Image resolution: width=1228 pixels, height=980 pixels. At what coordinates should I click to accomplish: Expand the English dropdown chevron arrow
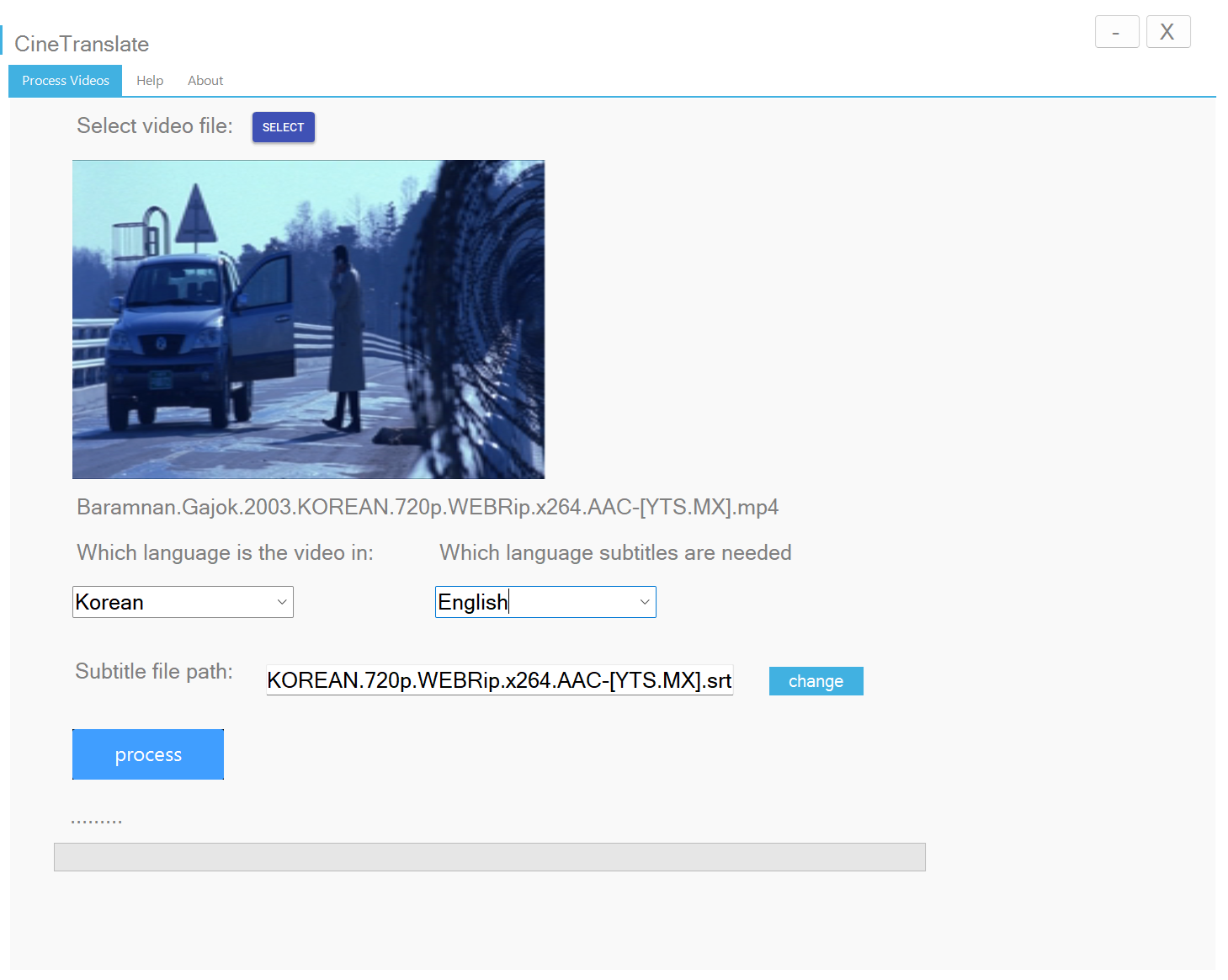point(644,601)
